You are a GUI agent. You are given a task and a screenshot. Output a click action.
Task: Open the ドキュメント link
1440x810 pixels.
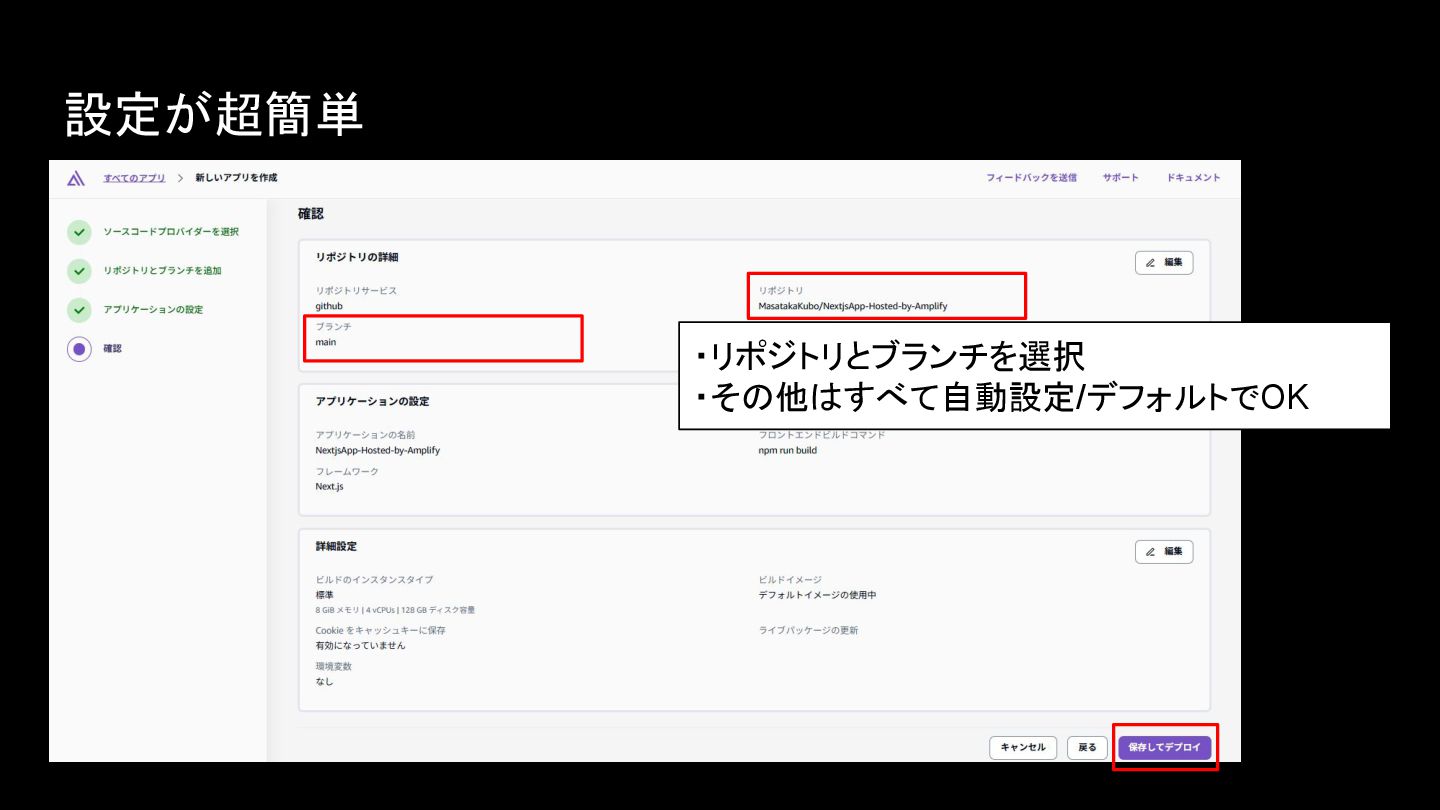1193,178
